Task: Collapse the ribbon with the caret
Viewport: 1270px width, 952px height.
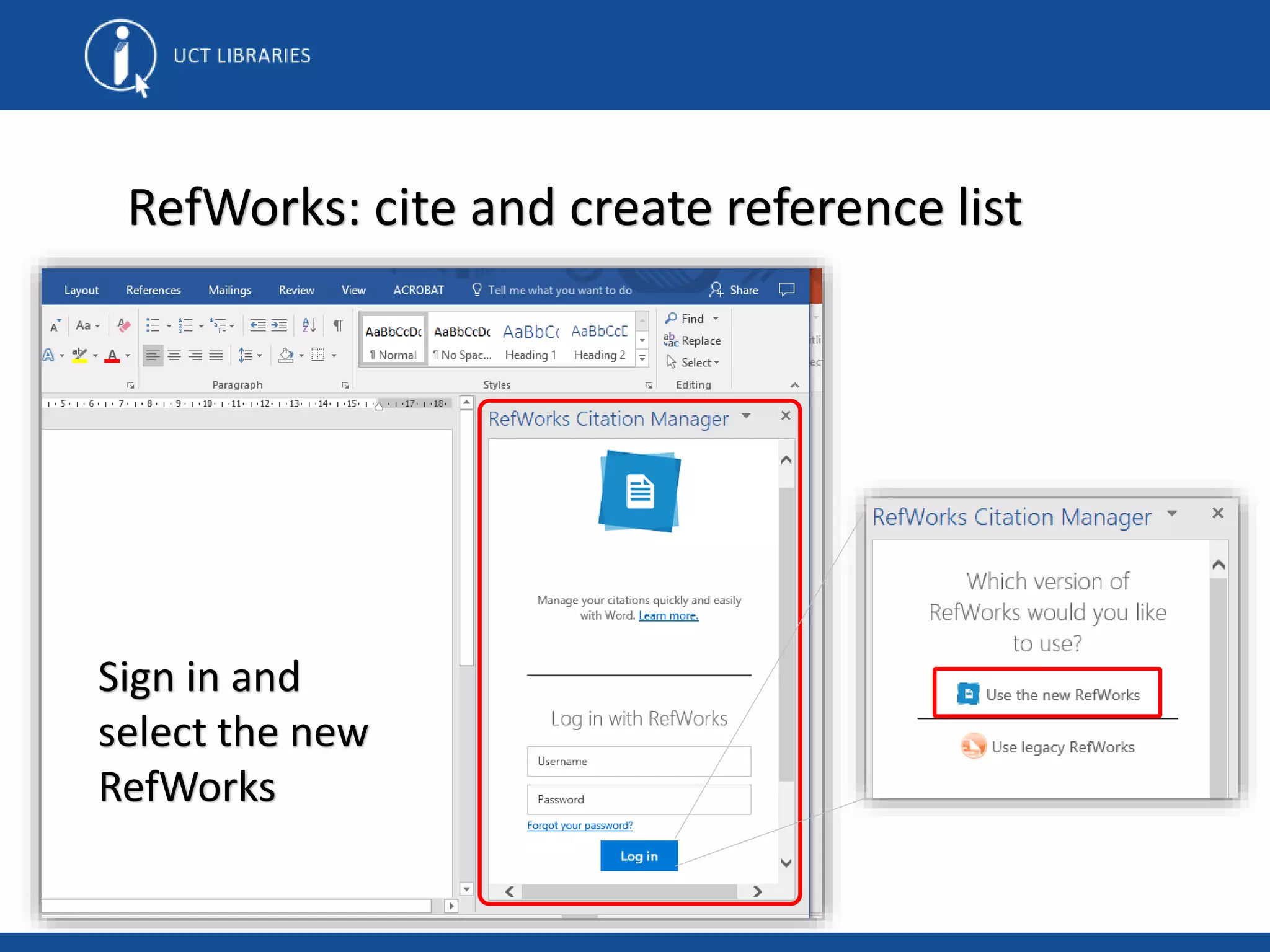Action: pyautogui.click(x=794, y=385)
